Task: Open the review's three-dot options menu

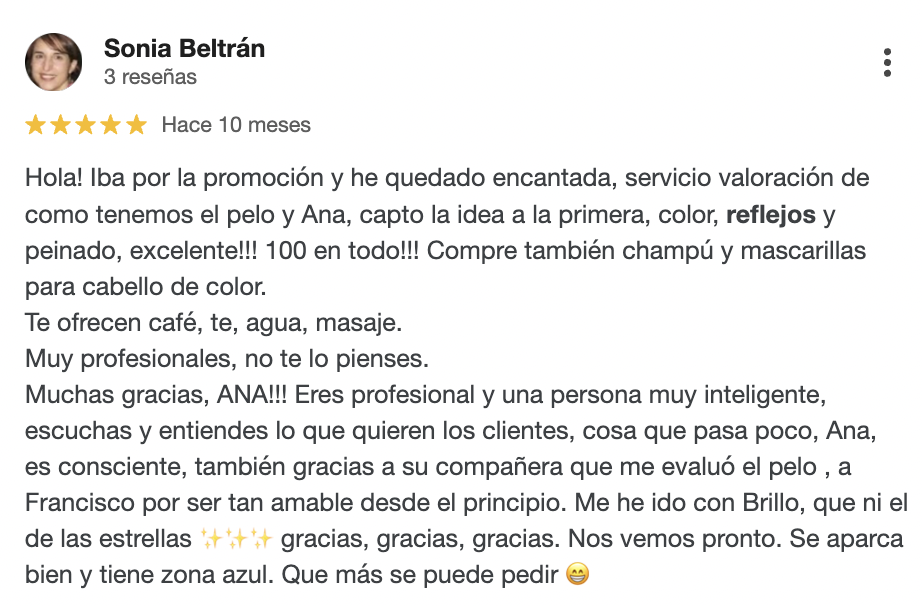Action: [x=887, y=62]
